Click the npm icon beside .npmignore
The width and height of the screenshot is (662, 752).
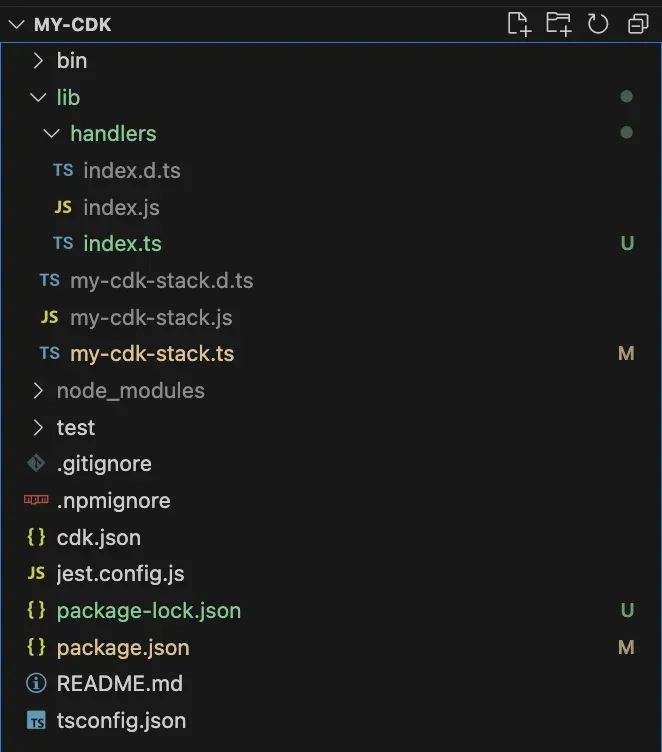[36, 500]
